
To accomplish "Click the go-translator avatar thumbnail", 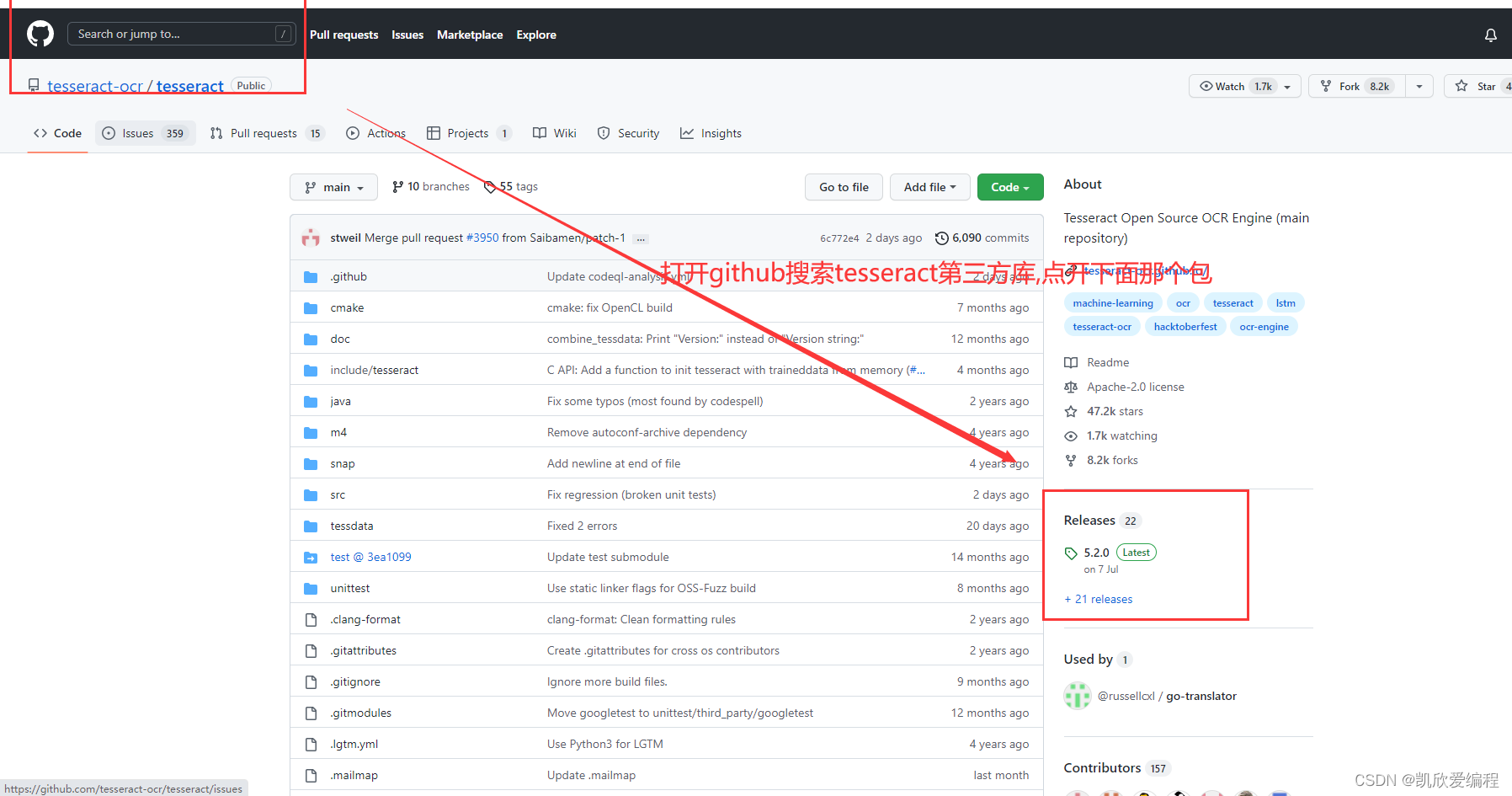I will tap(1078, 697).
